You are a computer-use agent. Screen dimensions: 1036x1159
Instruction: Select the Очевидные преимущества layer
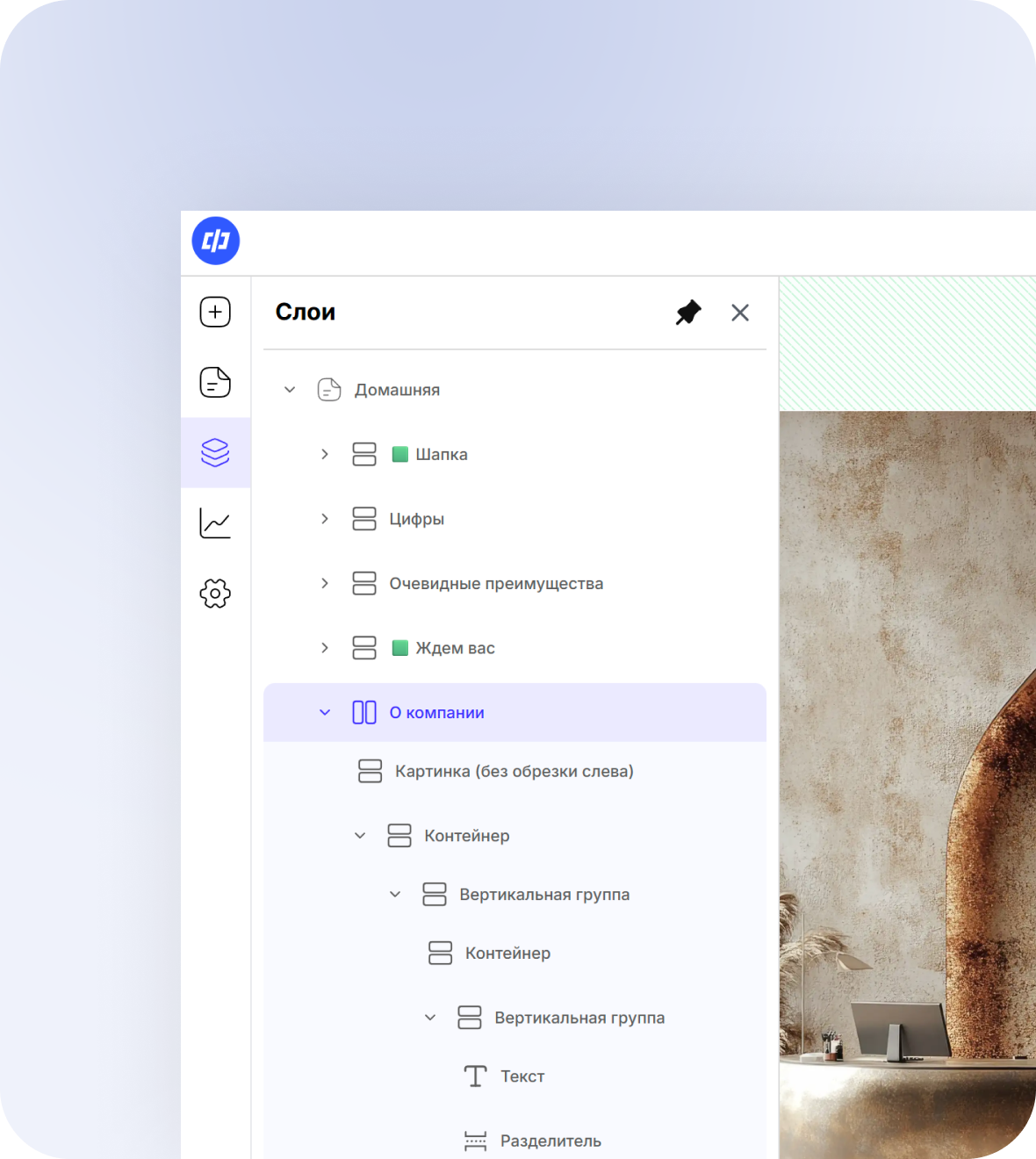(x=496, y=584)
